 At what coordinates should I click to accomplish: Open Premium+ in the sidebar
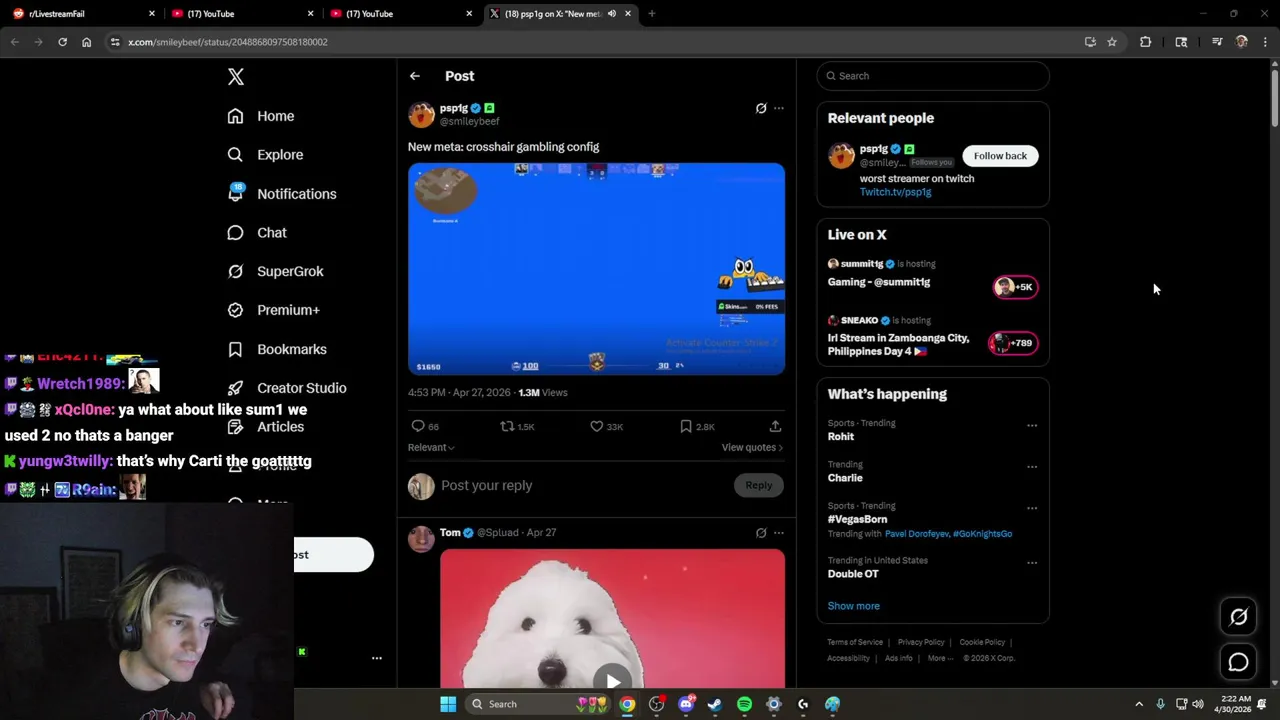(x=273, y=310)
